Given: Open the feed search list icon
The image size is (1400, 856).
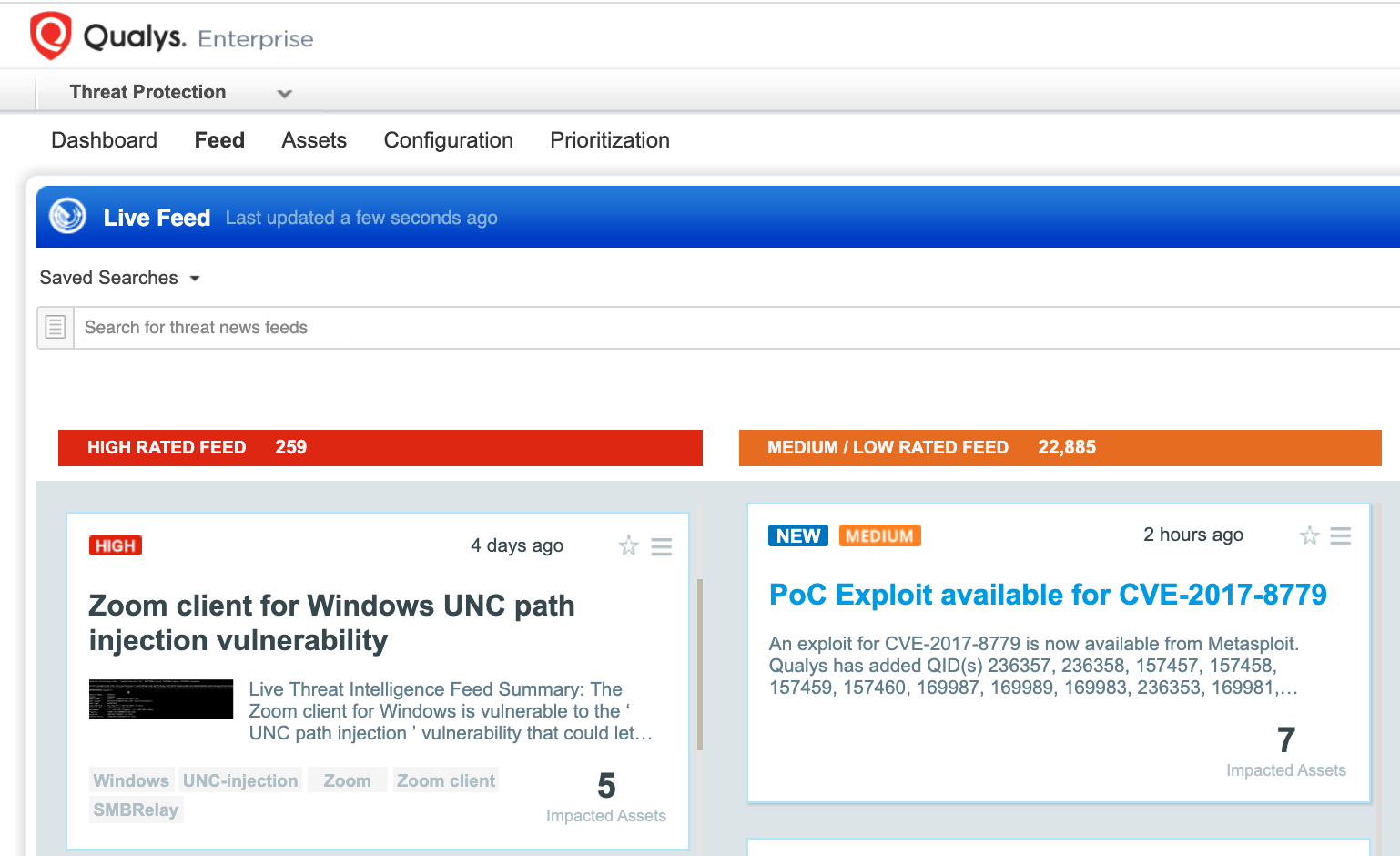Looking at the screenshot, I should (55, 327).
